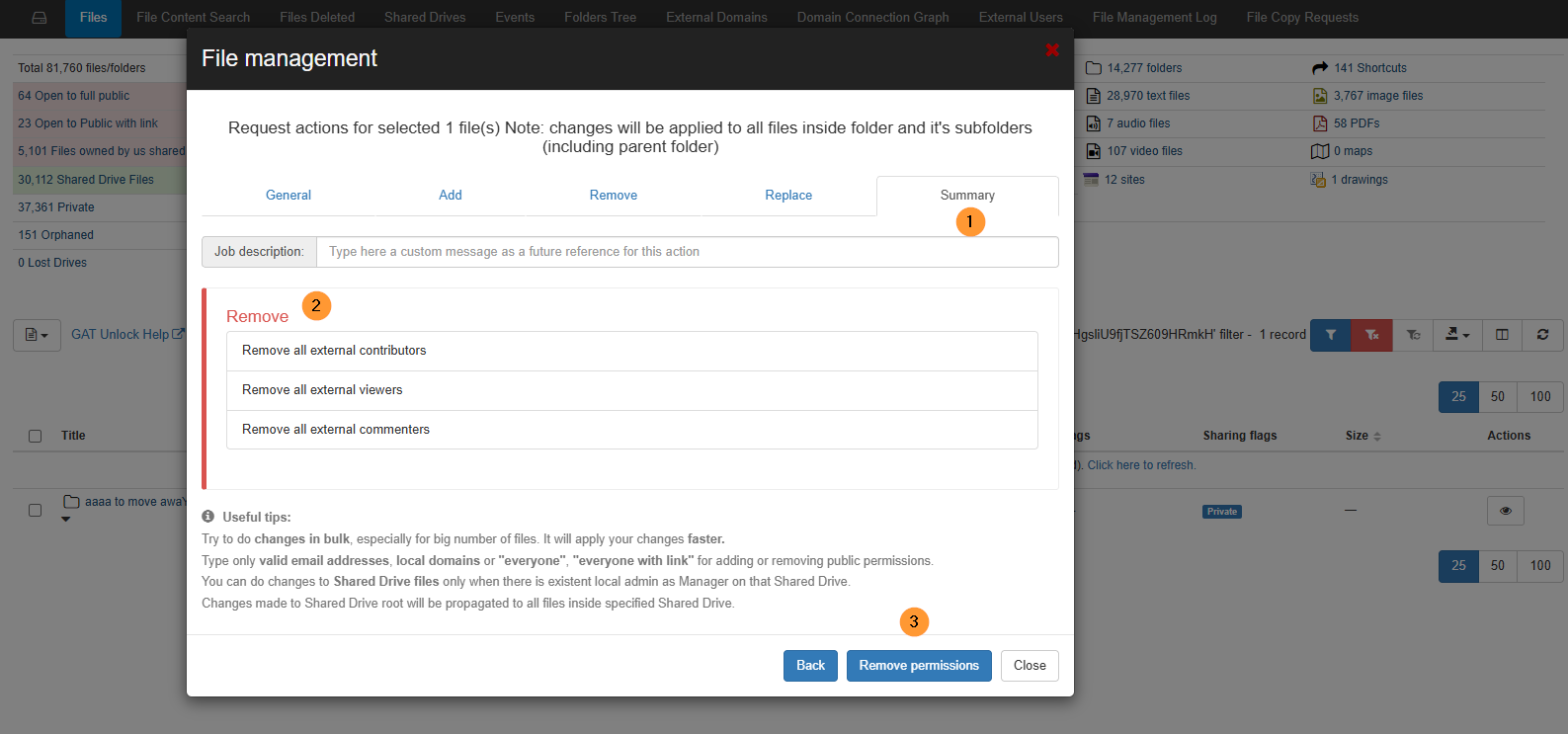Open File Management Log tab
The width and height of the screenshot is (1568, 734).
pyautogui.click(x=1154, y=18)
